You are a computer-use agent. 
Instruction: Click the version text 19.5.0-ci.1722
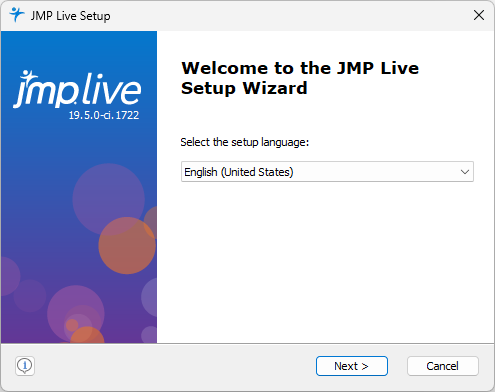(104, 115)
